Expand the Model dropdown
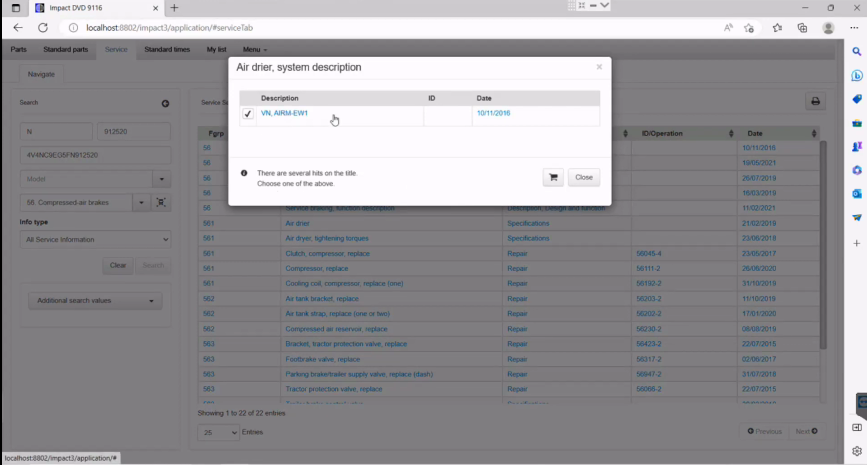The height and width of the screenshot is (465, 867). click(161, 179)
